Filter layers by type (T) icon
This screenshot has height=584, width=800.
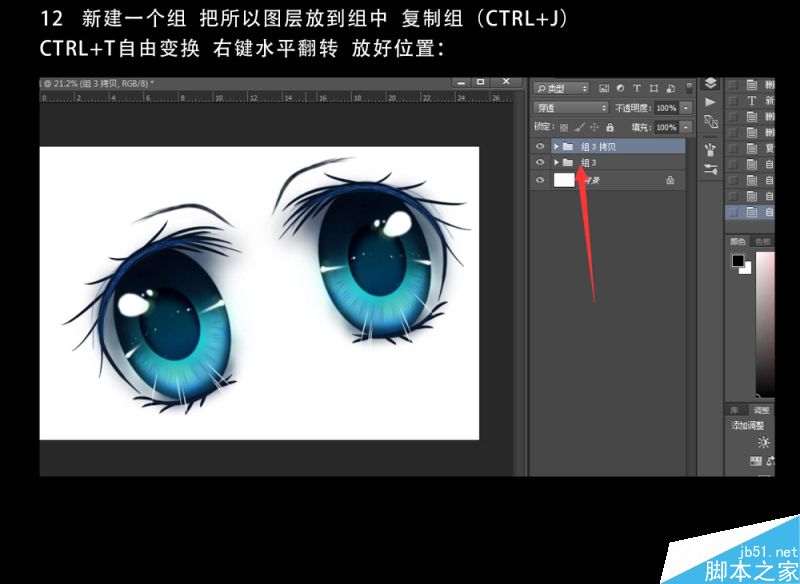637,88
